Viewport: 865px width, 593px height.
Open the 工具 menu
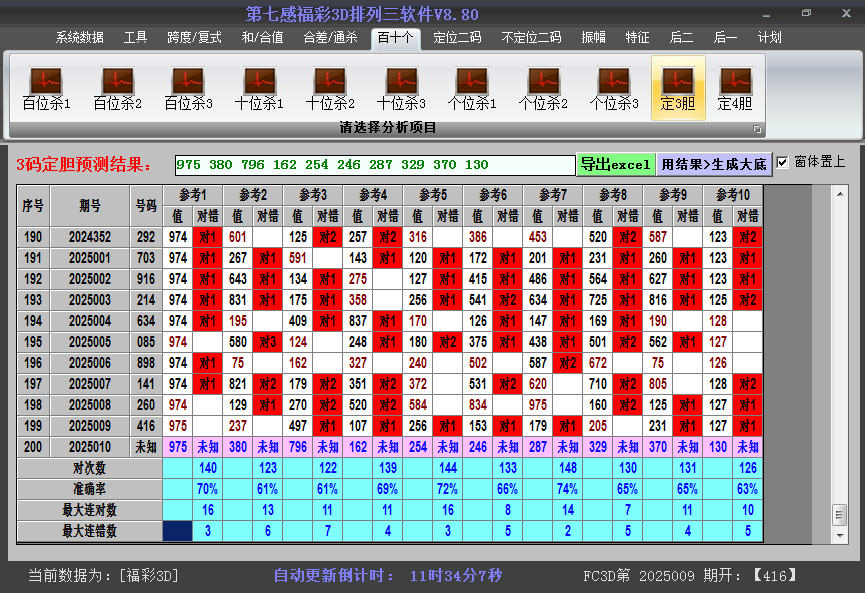tap(135, 38)
